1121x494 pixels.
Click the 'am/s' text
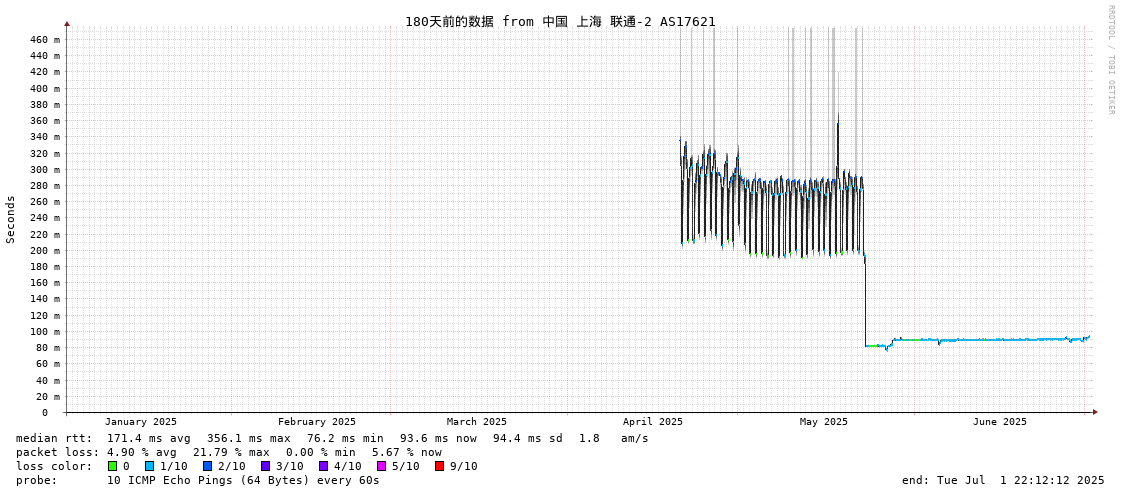(x=636, y=438)
